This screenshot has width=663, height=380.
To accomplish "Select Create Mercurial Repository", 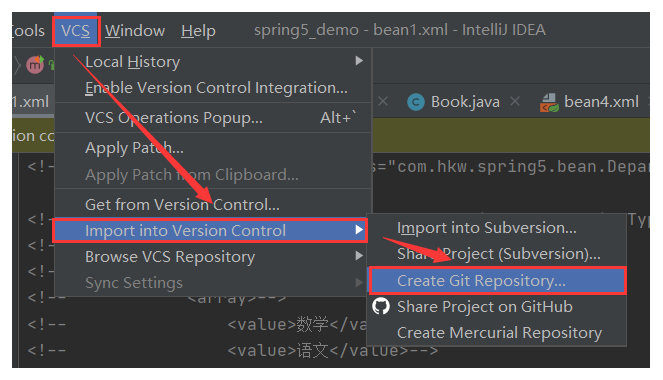I will tap(498, 333).
